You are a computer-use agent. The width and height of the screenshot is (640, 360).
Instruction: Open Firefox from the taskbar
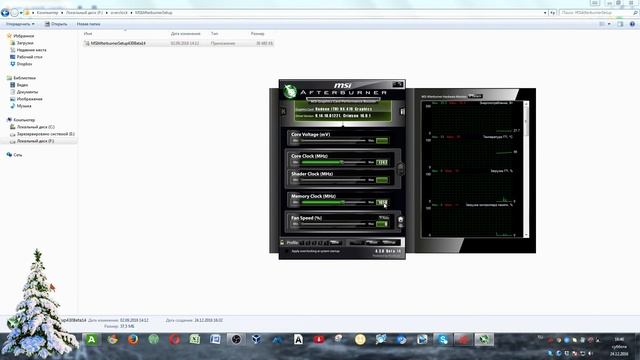tap(133, 339)
